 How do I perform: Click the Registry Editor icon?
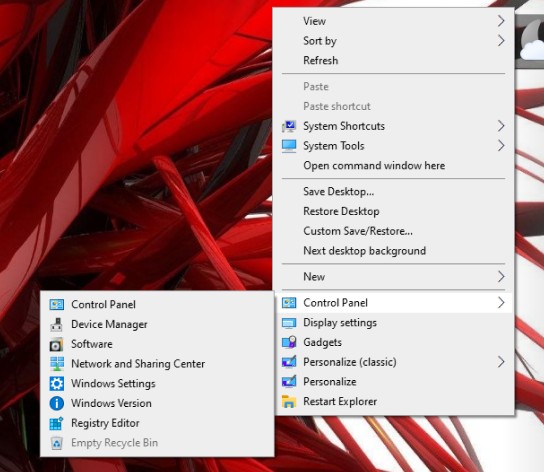pyautogui.click(x=57, y=423)
